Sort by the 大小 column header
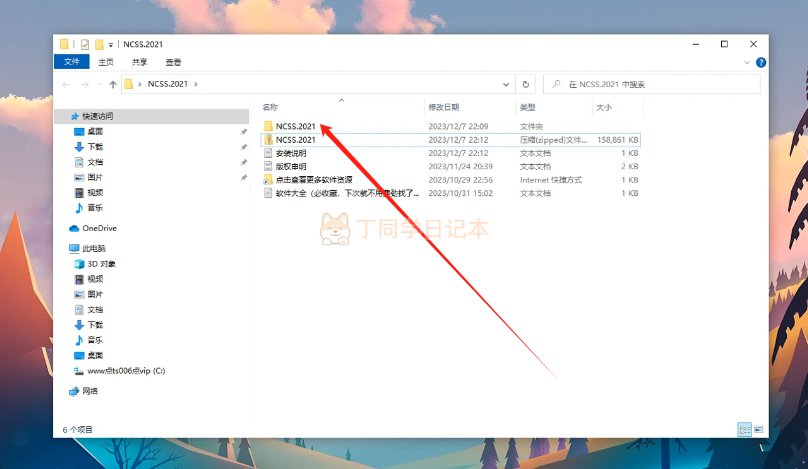 (x=604, y=107)
